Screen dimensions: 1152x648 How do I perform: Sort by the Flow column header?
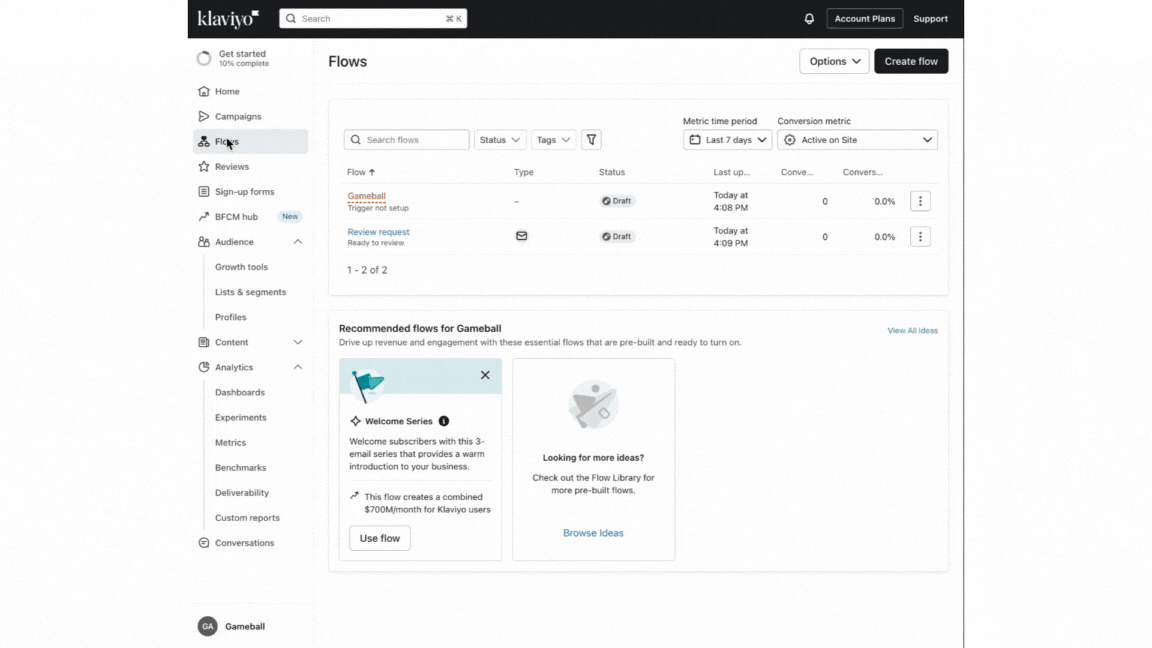pyautogui.click(x=361, y=172)
